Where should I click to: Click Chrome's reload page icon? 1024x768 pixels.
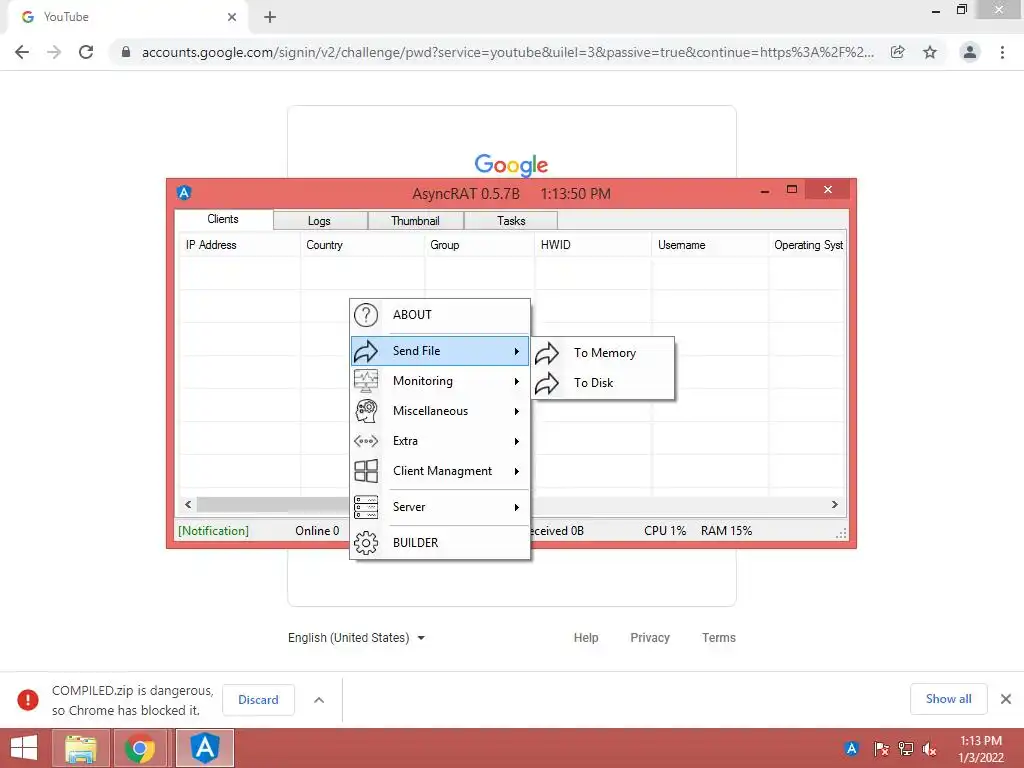click(x=86, y=52)
